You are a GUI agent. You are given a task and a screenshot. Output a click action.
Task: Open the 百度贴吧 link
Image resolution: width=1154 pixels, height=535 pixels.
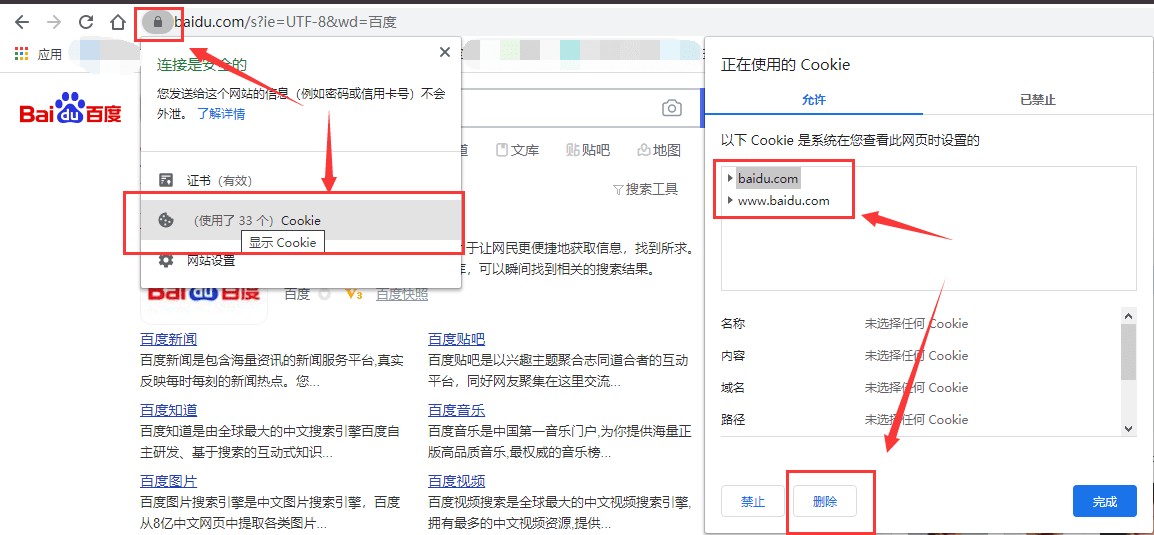[457, 339]
